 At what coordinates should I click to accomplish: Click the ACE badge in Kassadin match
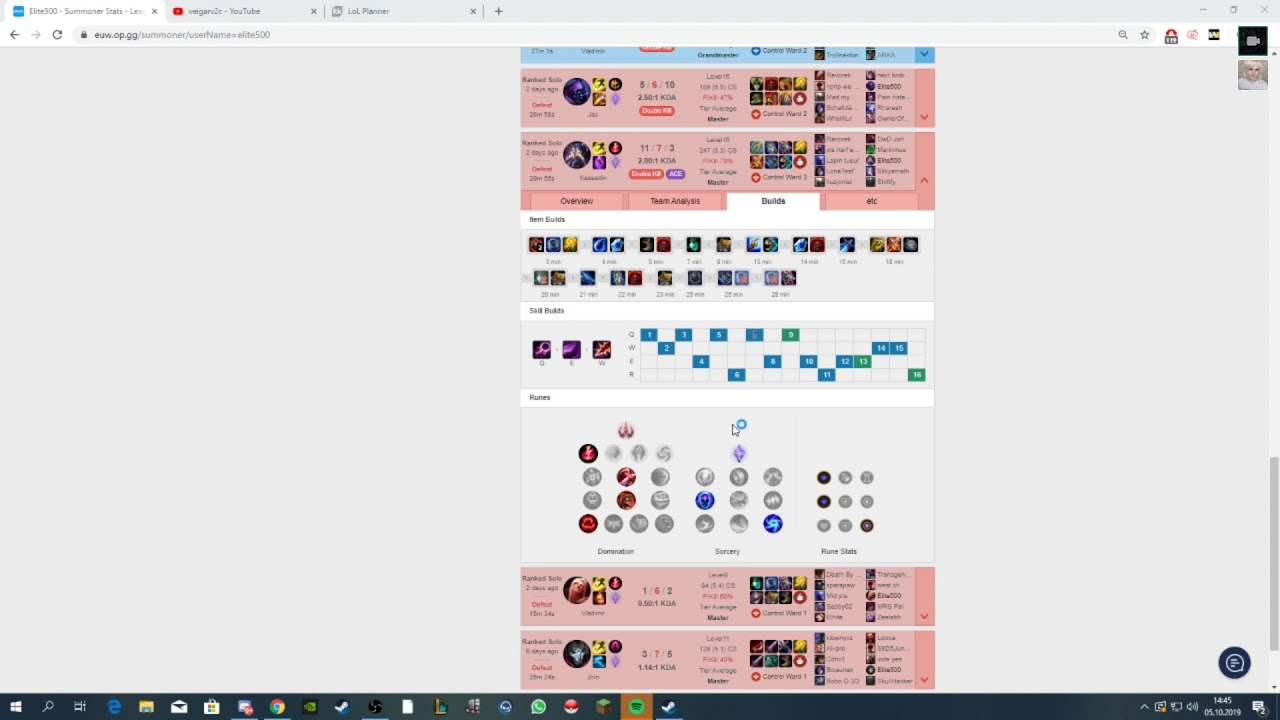click(x=676, y=174)
